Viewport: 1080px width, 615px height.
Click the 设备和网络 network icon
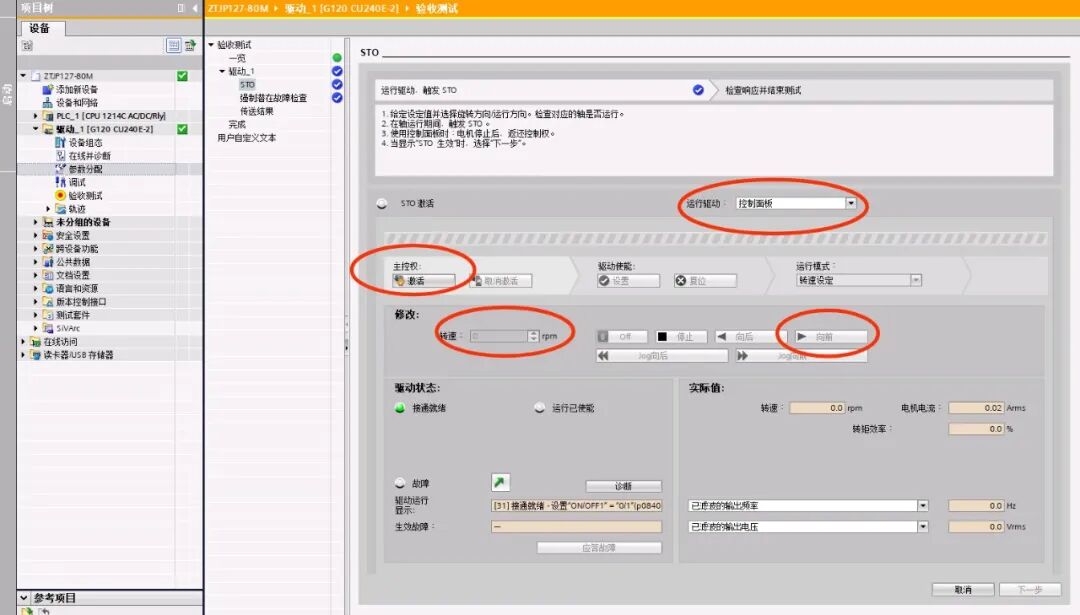tap(48, 103)
